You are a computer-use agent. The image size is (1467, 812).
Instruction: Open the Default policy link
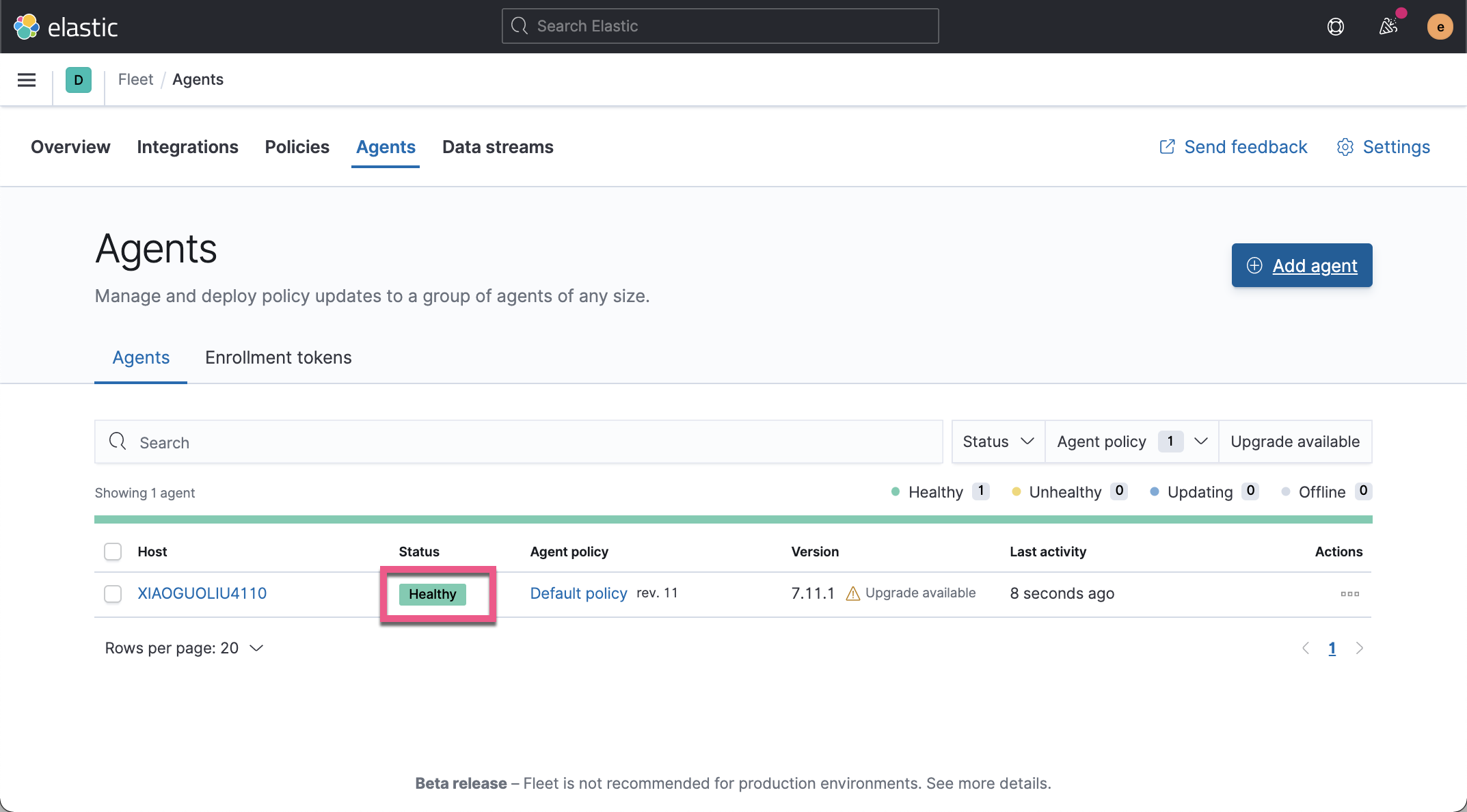coord(578,593)
